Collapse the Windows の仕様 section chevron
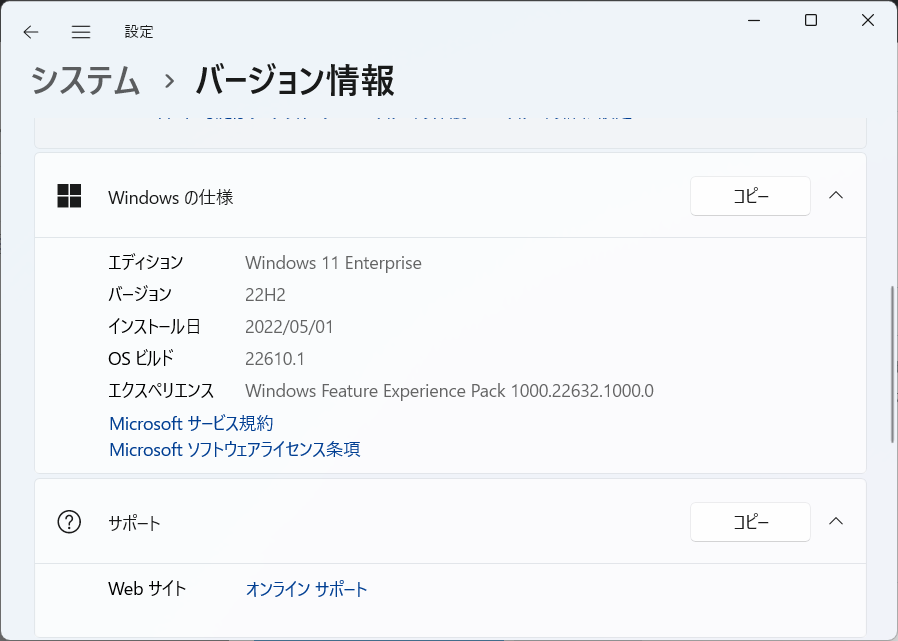This screenshot has width=898, height=641. (x=836, y=195)
